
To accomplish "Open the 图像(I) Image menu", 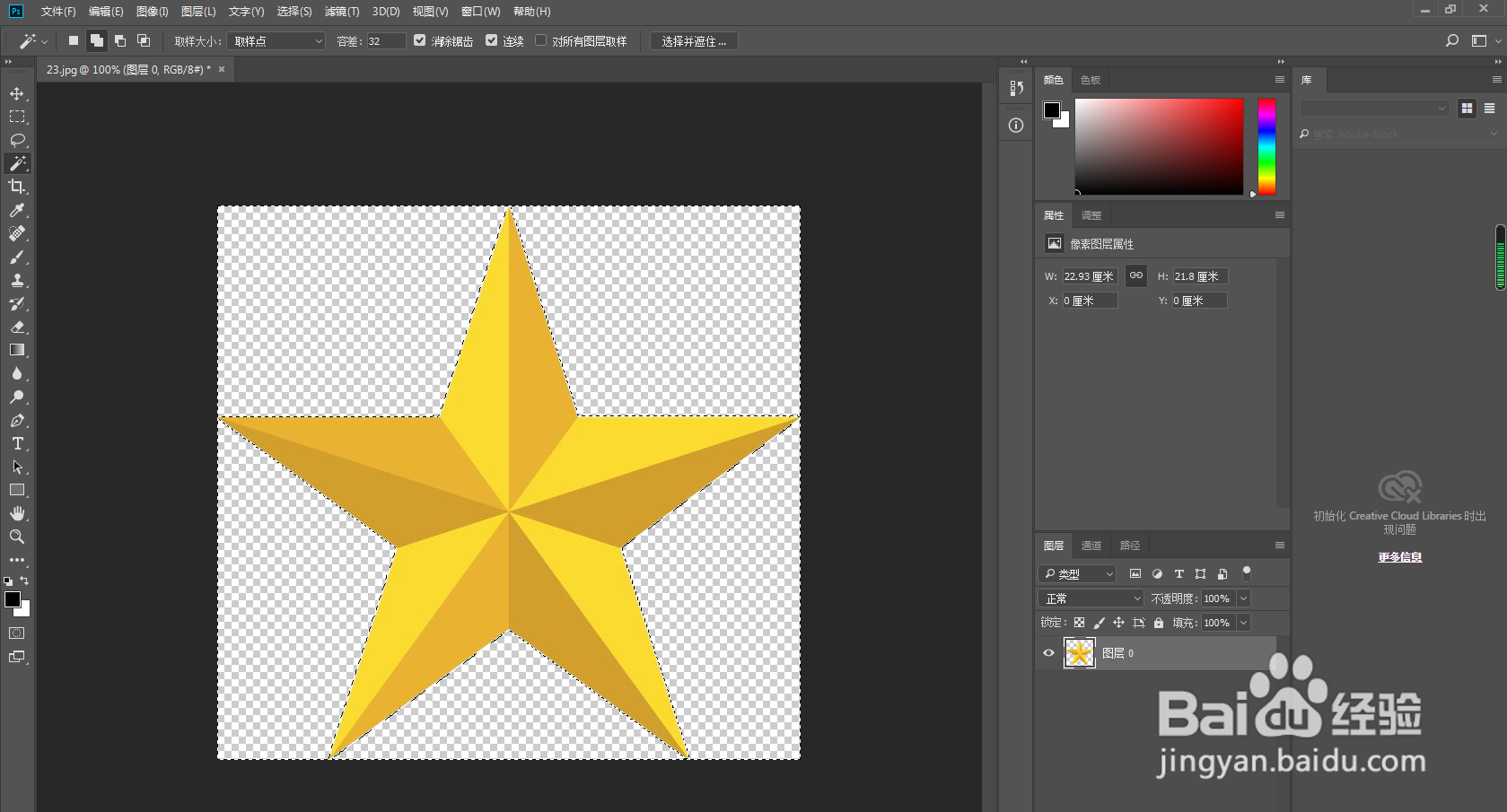I will [x=153, y=12].
